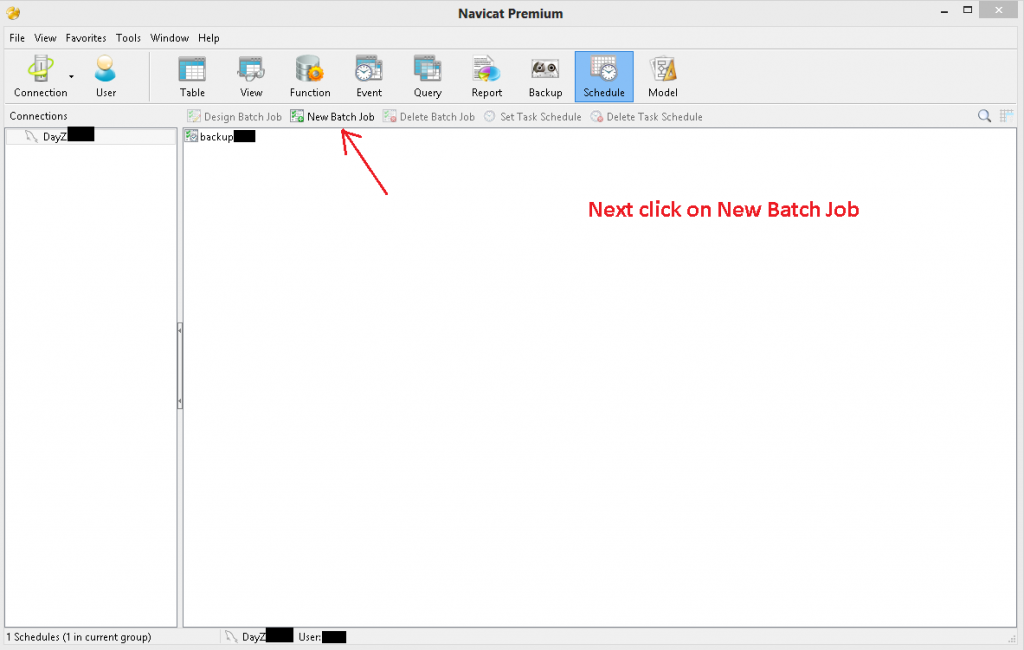The width and height of the screenshot is (1024, 650).
Task: Toggle the view mode grid icon
Action: (1007, 117)
